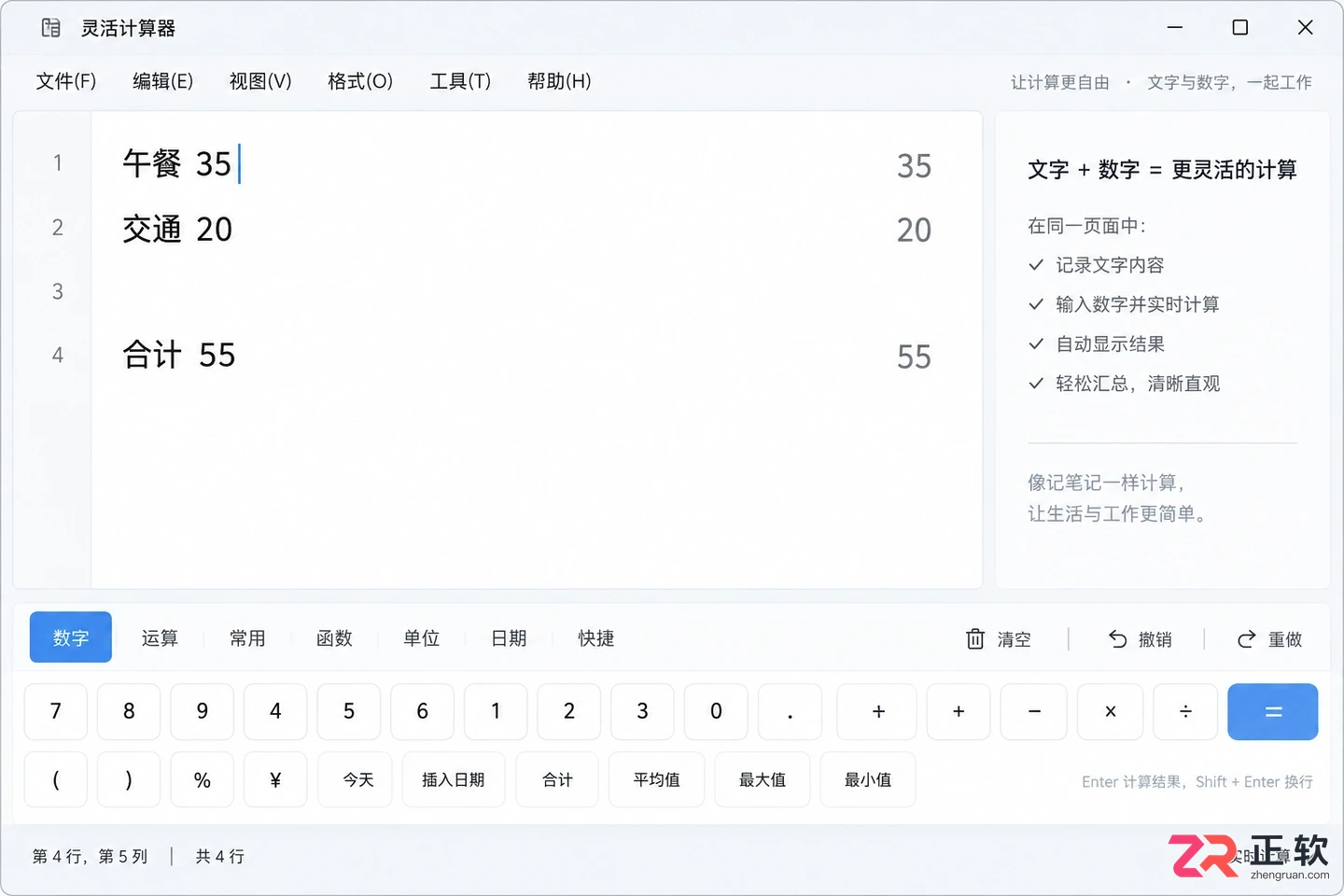Click the status text "第 4 行, 第 5 列"
The height and width of the screenshot is (896, 1344).
(90, 856)
